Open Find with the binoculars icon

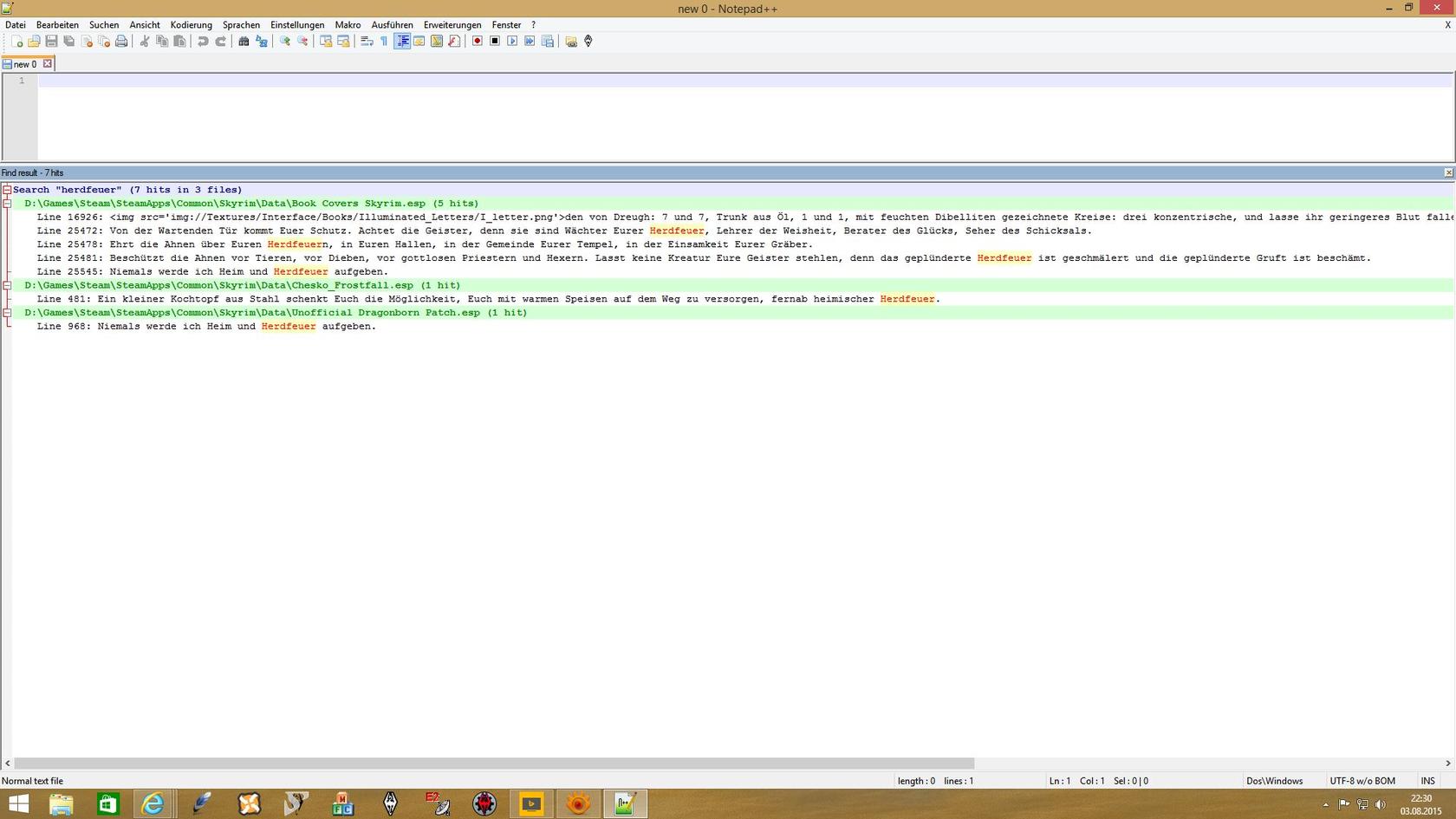click(244, 42)
